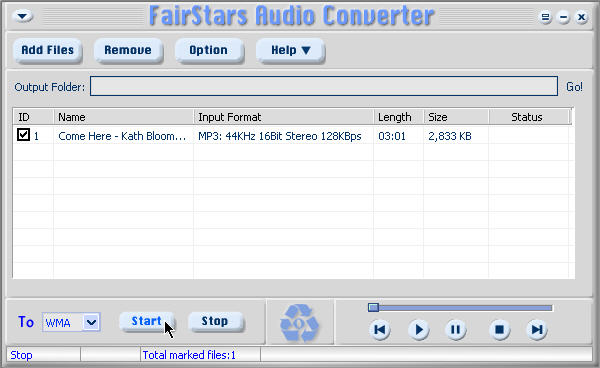Start the audio conversion

147,321
